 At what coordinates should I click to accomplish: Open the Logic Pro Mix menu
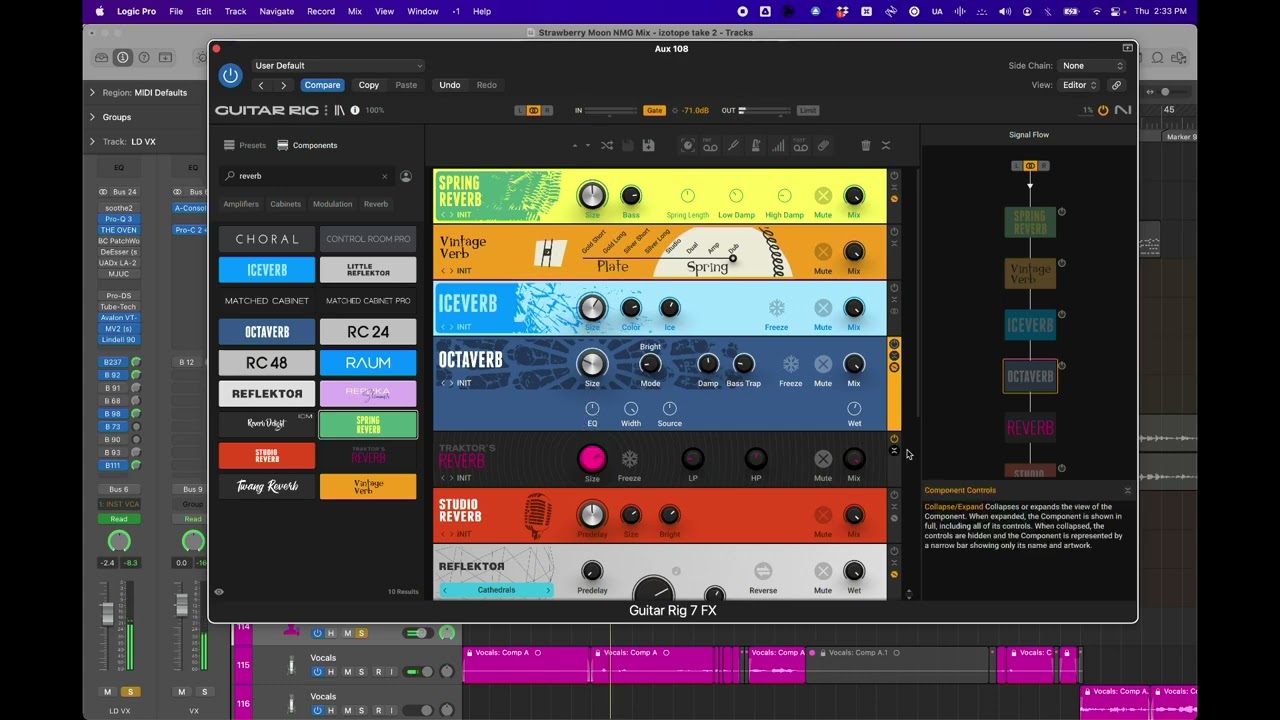point(354,11)
